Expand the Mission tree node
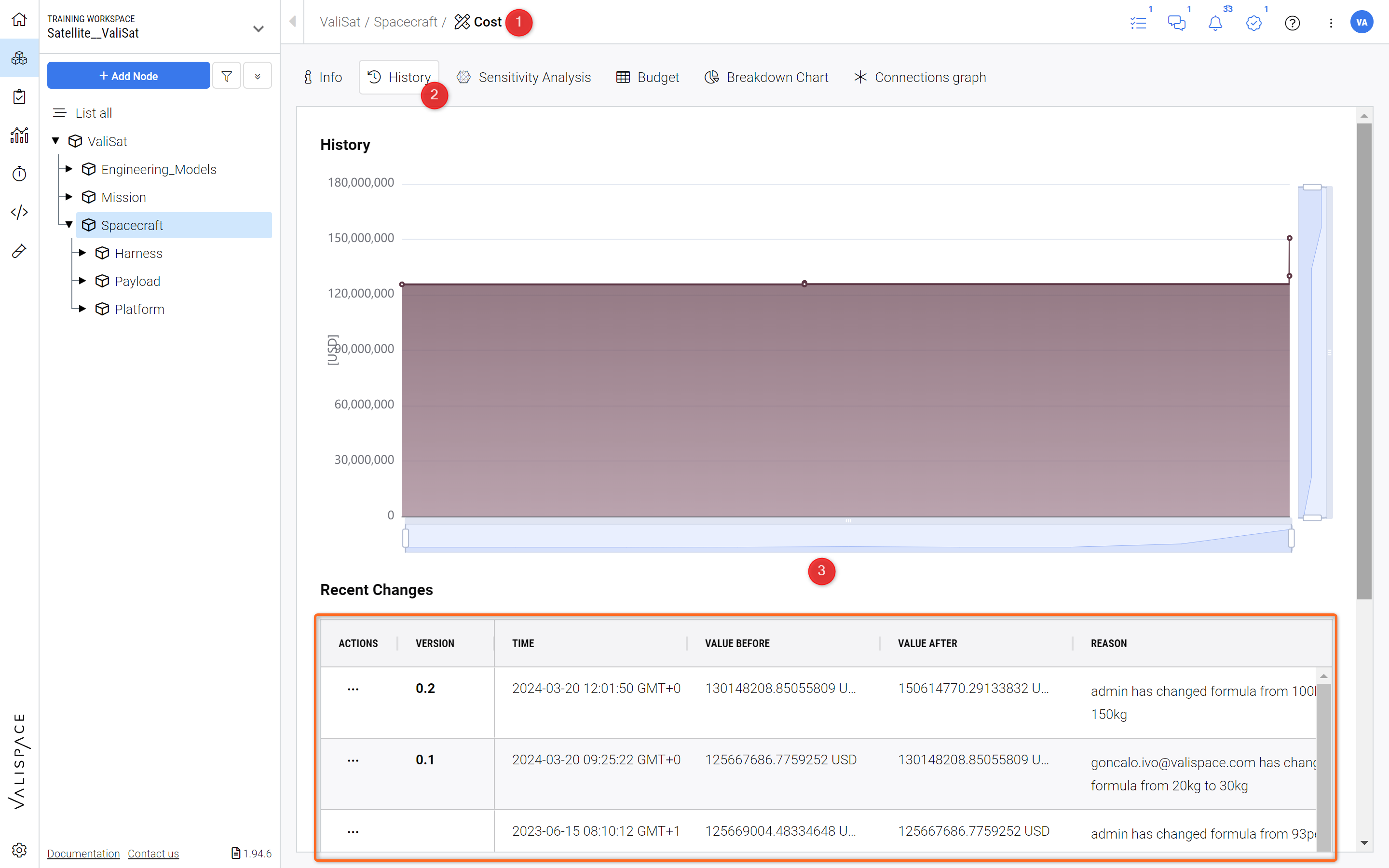This screenshot has width=1389, height=868. tap(69, 197)
